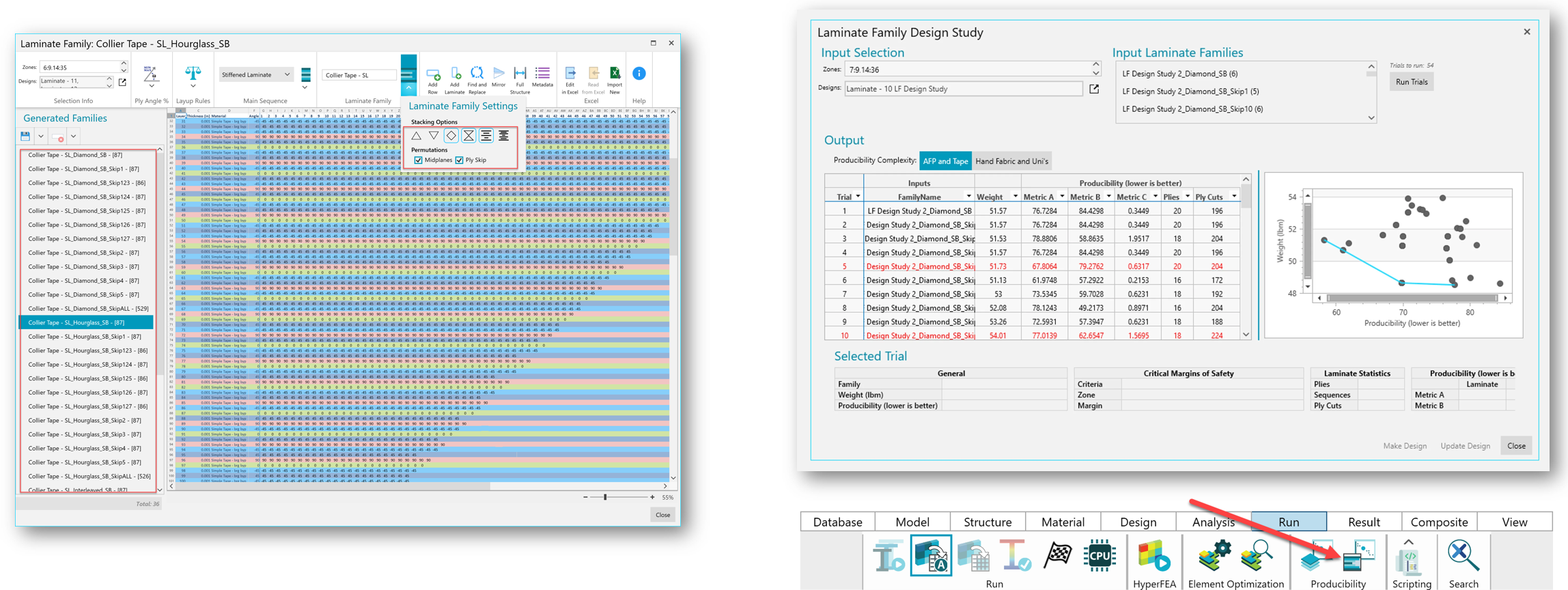Collapse the Laminate Family Settings chevron
This screenshot has width=1568, height=590.
click(408, 89)
